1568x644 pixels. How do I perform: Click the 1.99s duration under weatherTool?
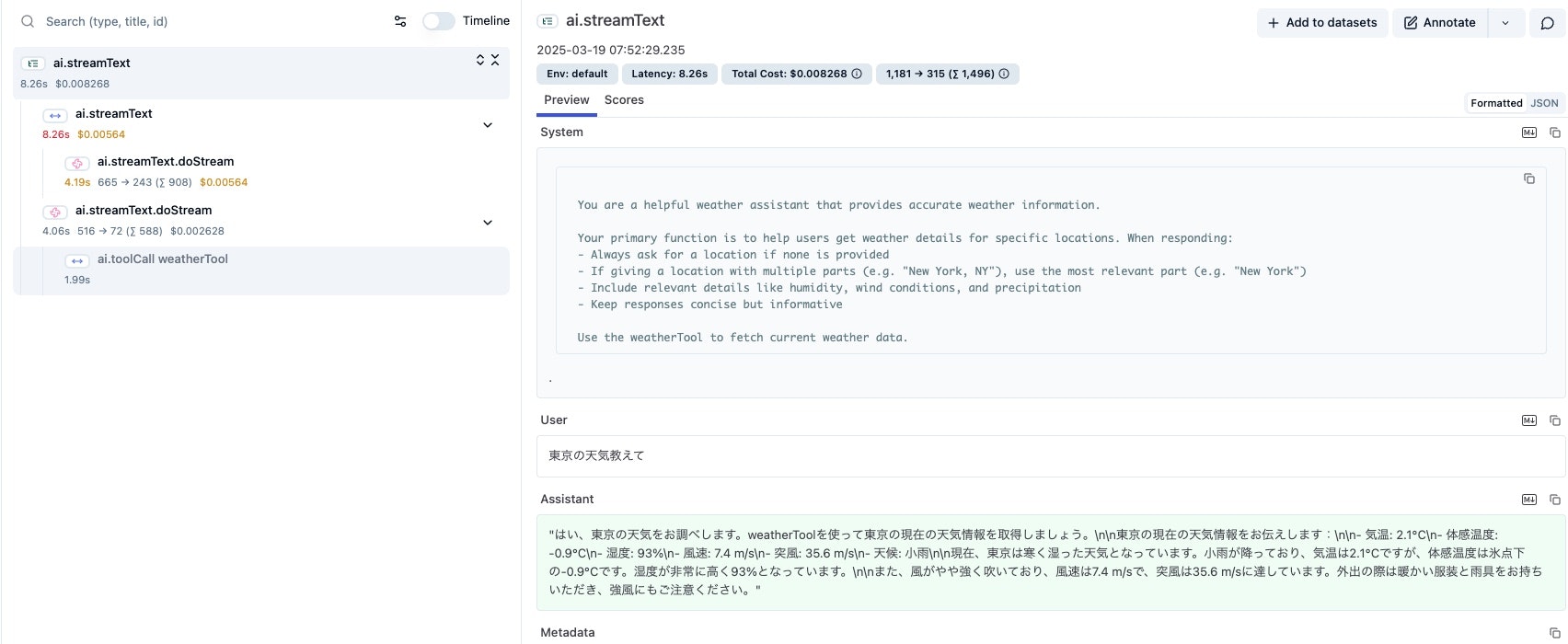coord(77,280)
